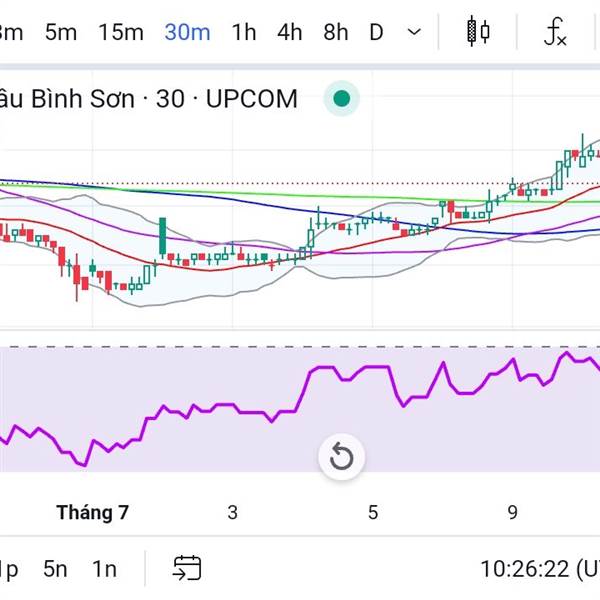Switch to the 4h timeframe

[289, 32]
